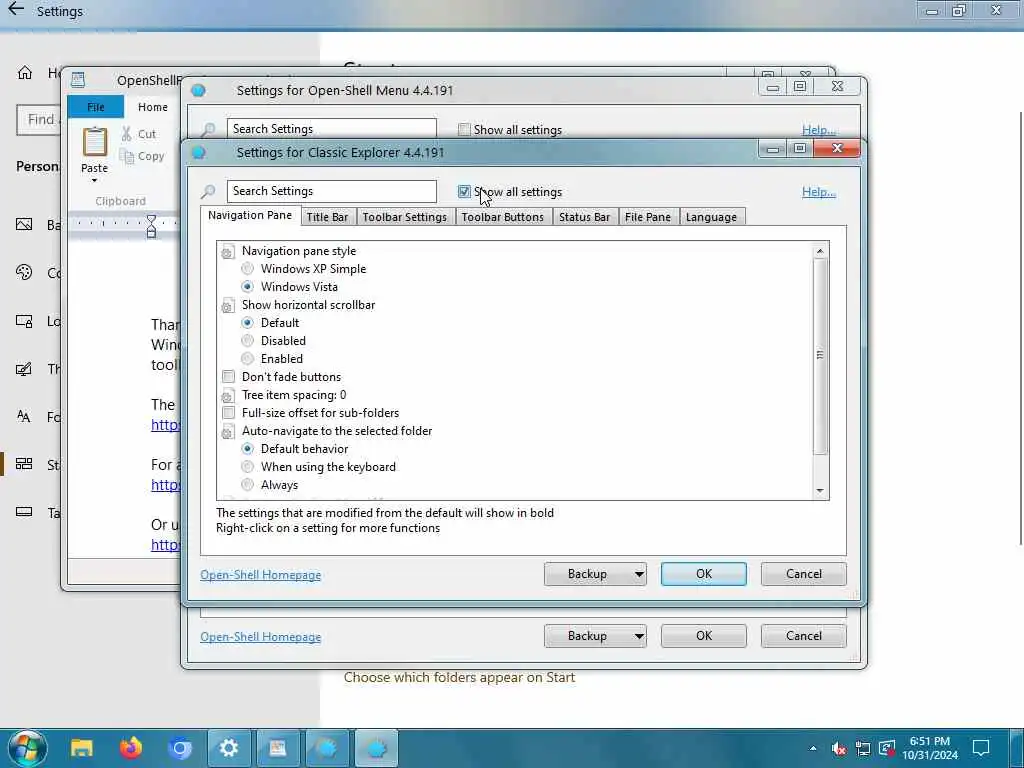Check Show all settings in Open-Shell Menu window
This screenshot has width=1024, height=768.
pos(464,129)
